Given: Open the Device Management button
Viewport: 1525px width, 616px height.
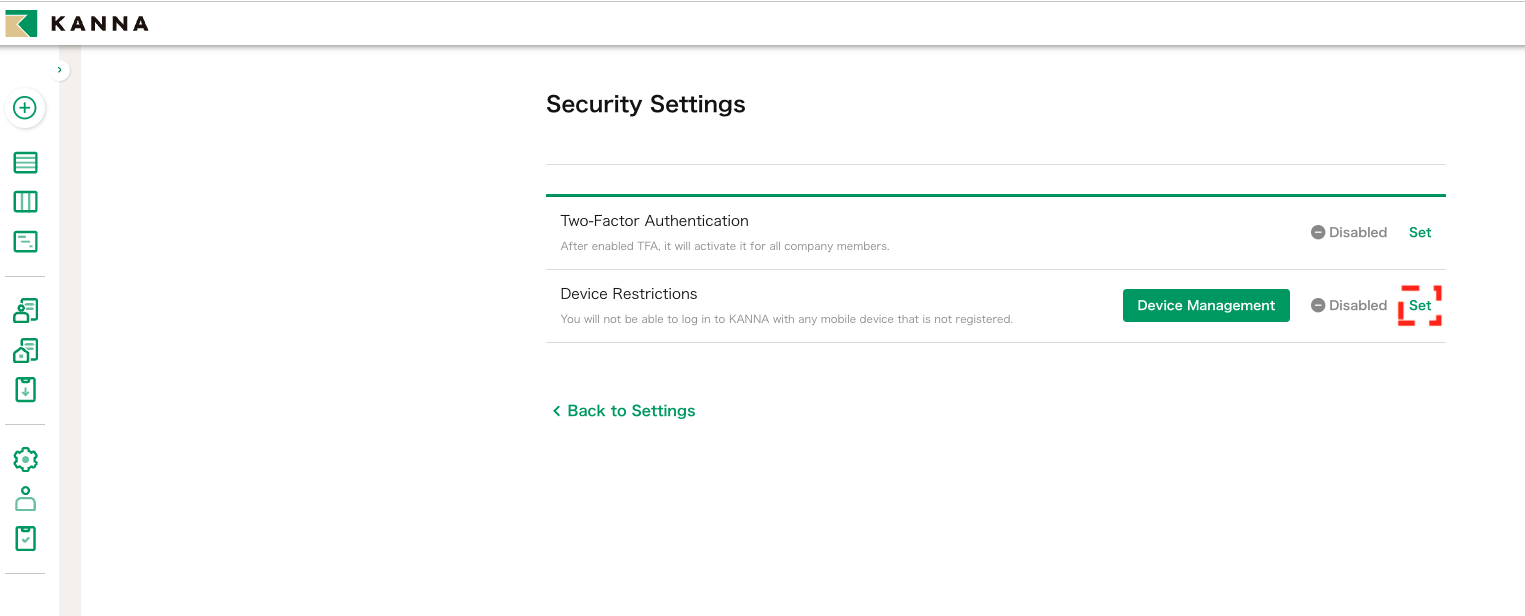Looking at the screenshot, I should (1206, 306).
